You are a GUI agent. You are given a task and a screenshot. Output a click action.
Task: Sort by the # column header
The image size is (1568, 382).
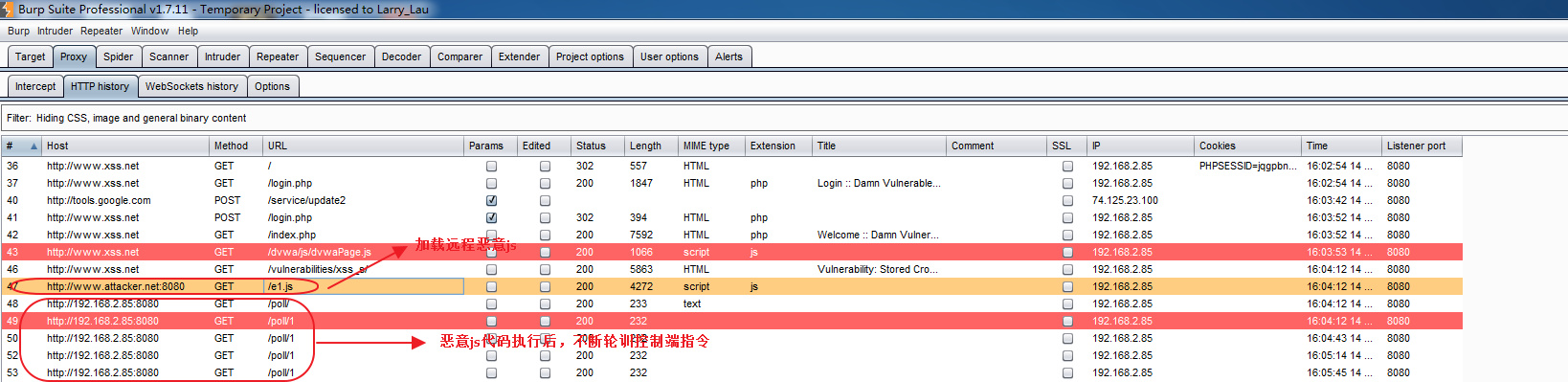(21, 146)
